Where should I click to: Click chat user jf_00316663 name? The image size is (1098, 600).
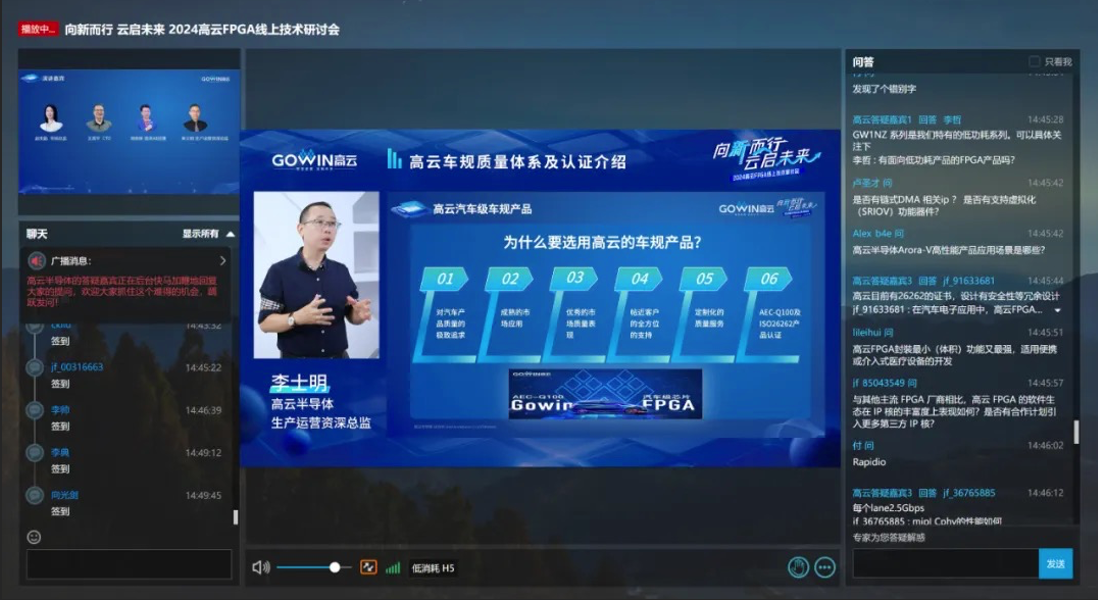click(x=77, y=367)
